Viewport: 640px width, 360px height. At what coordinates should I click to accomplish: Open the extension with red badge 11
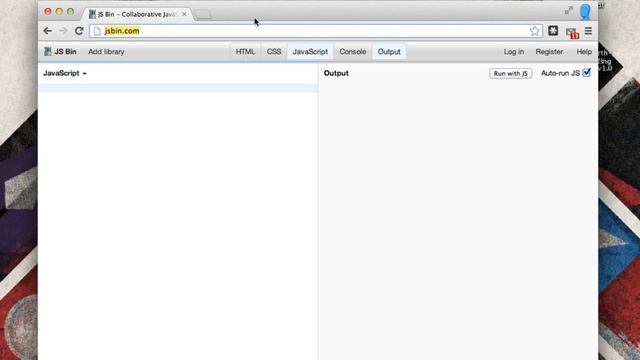click(572, 33)
